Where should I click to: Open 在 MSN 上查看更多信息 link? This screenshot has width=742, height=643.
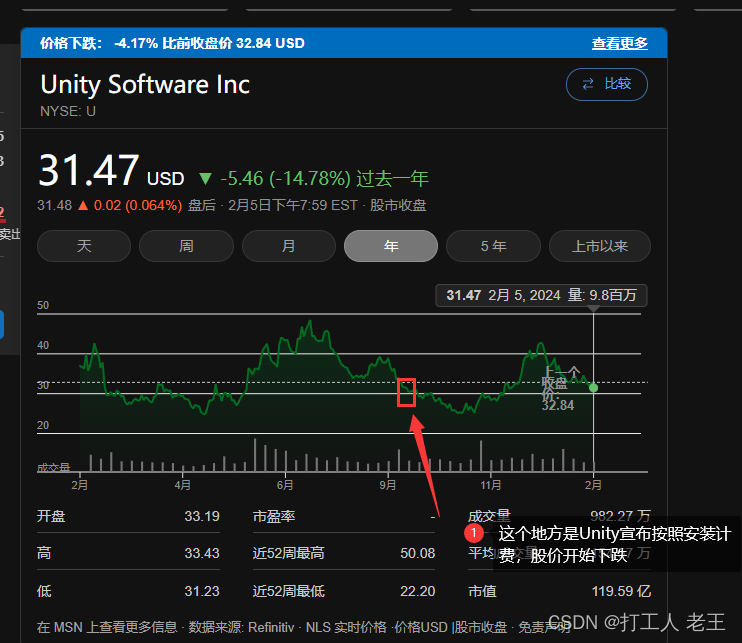pos(107,627)
